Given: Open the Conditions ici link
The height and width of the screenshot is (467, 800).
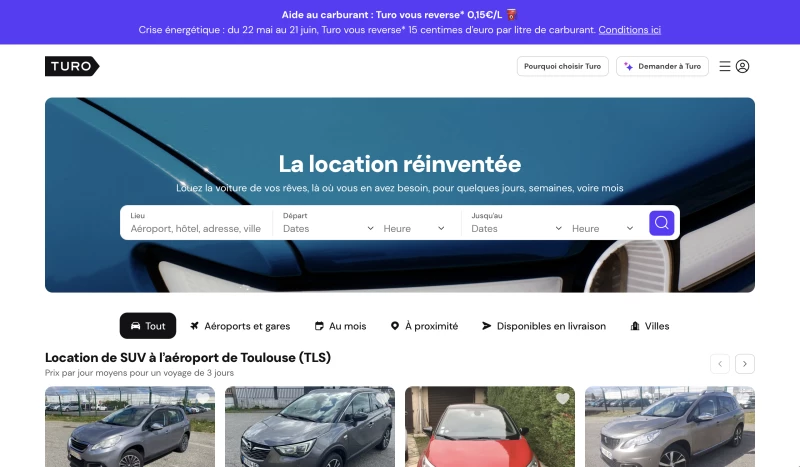Looking at the screenshot, I should click(x=630, y=30).
